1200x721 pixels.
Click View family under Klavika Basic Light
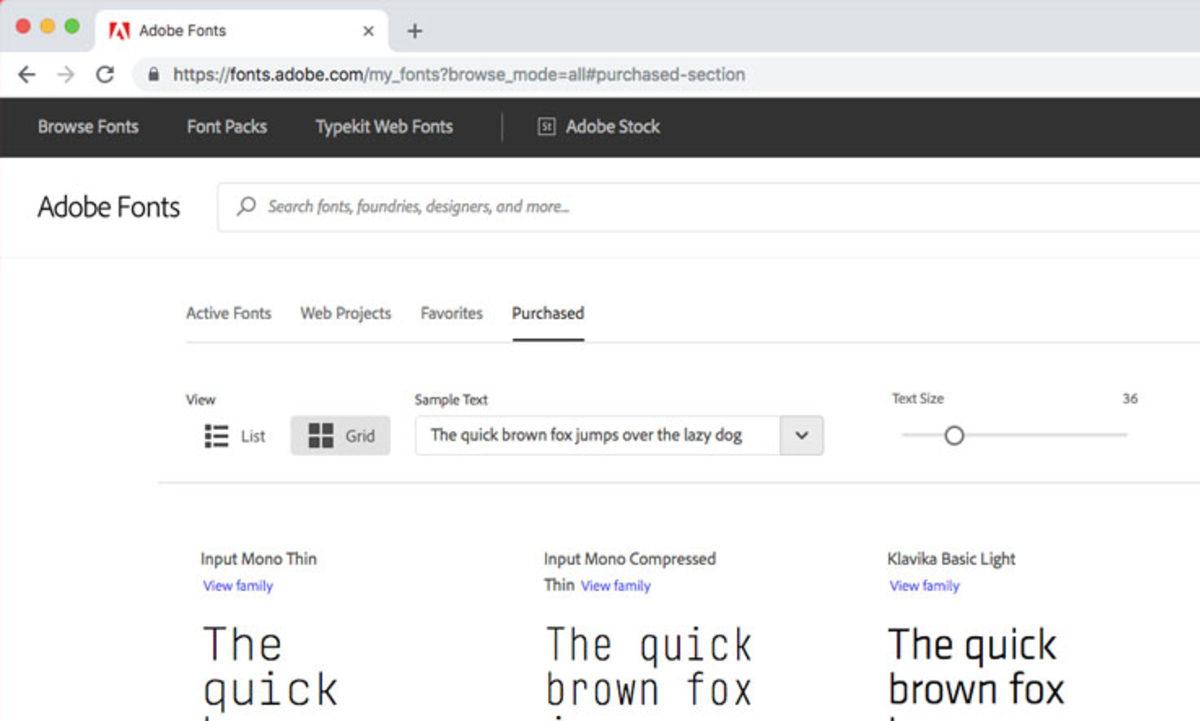pos(924,586)
